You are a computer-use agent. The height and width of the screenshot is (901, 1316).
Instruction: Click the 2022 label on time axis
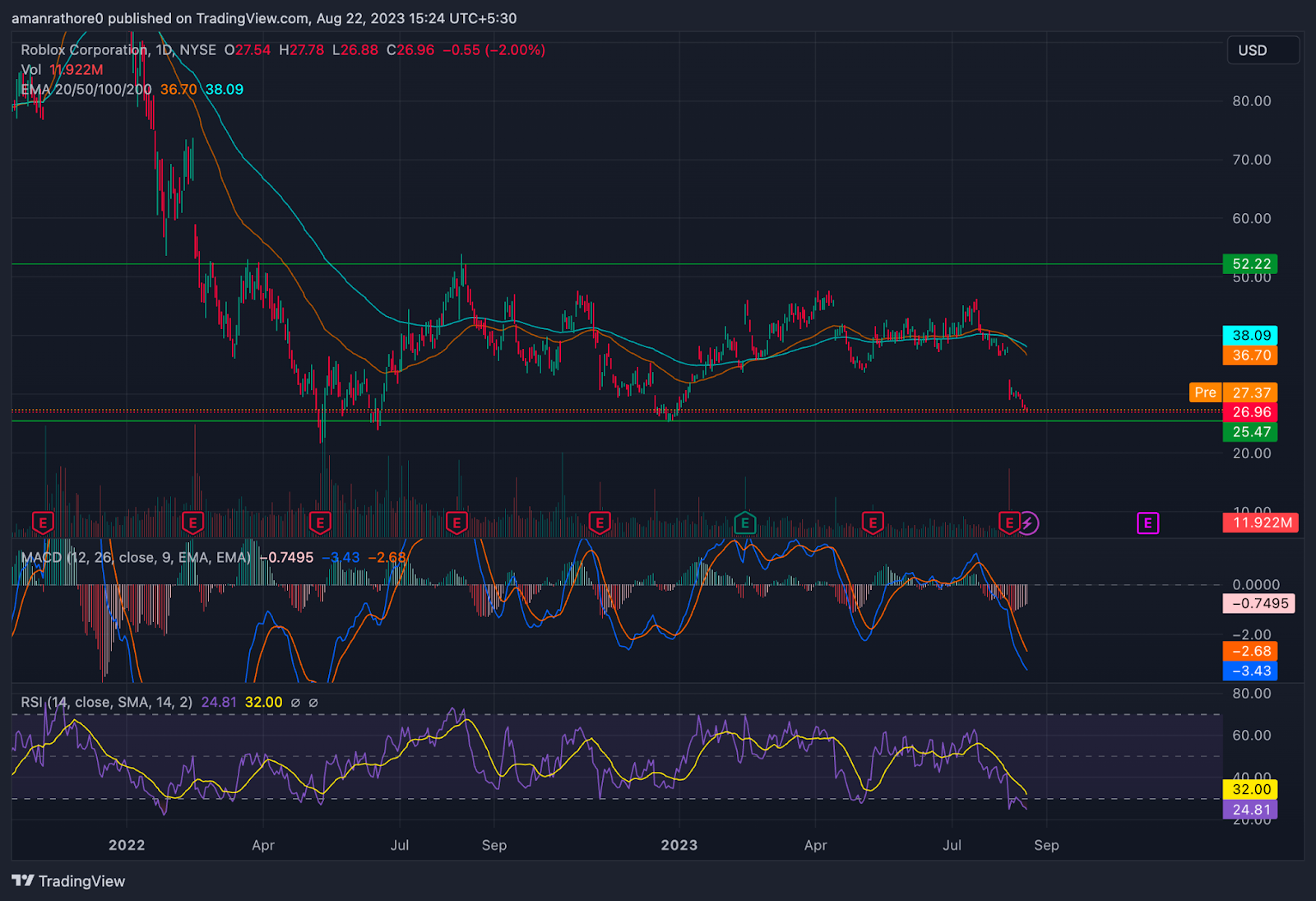[x=127, y=845]
